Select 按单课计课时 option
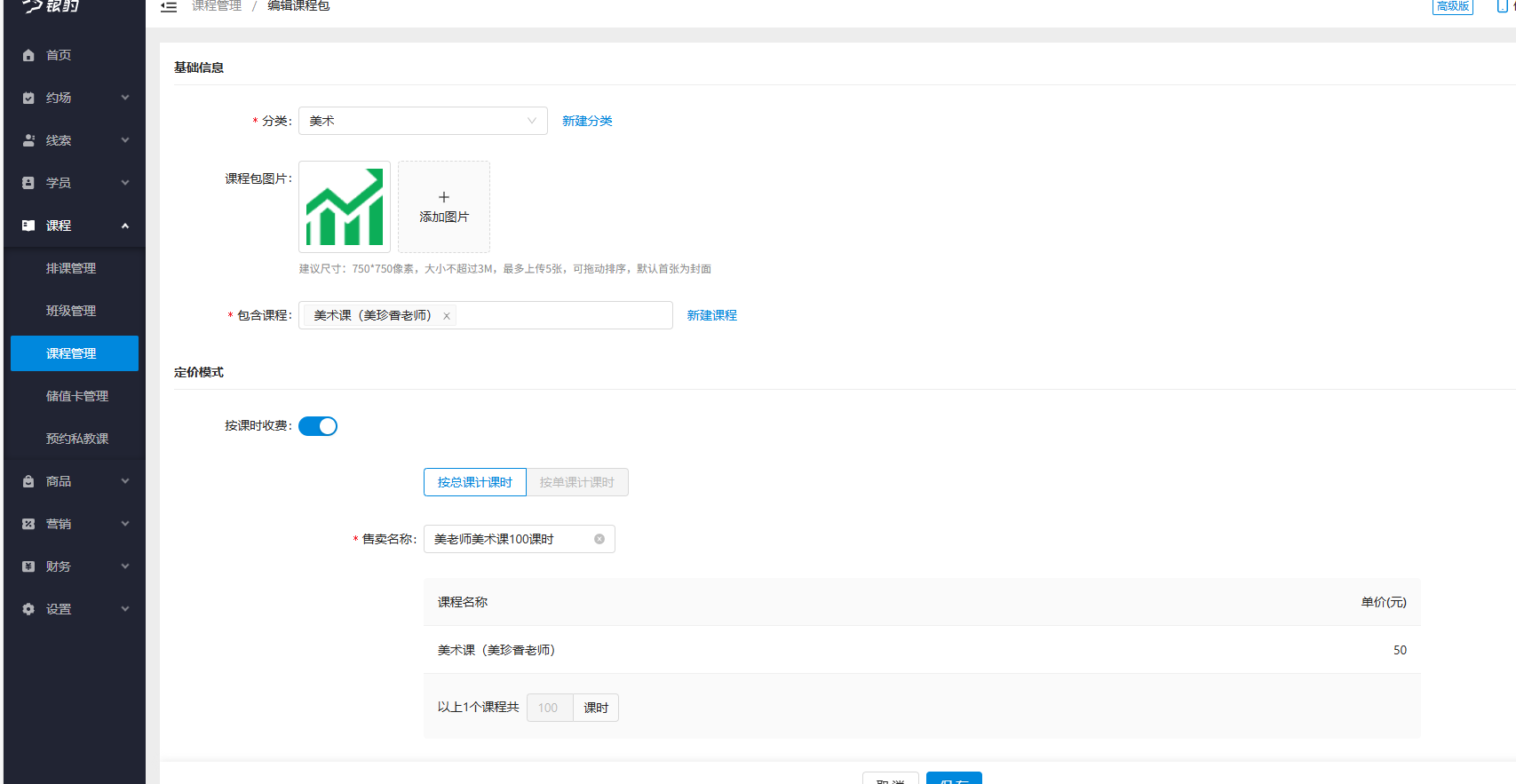 click(x=577, y=482)
